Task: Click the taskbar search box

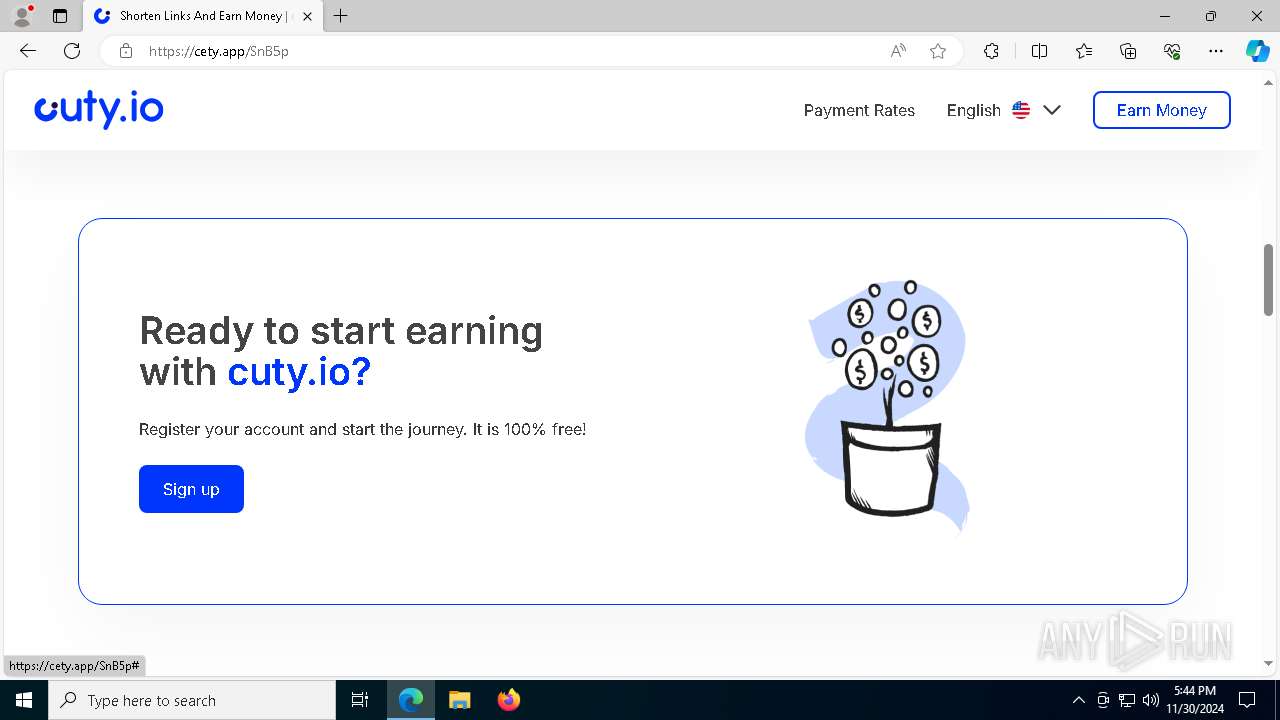Action: [x=192, y=700]
